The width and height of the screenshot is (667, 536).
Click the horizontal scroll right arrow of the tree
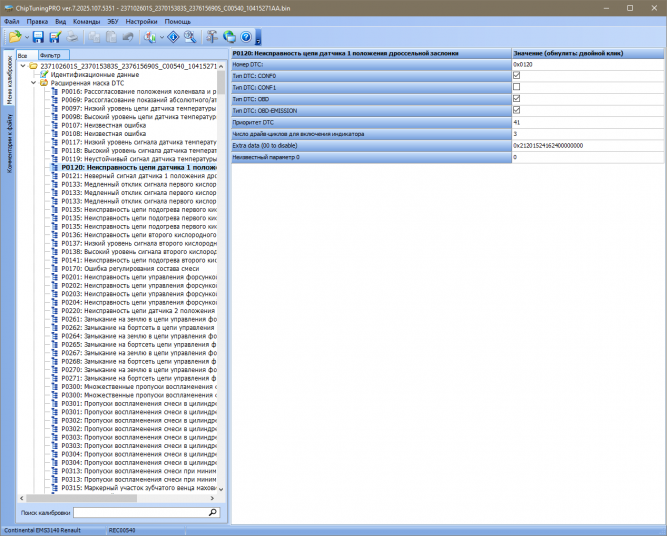[x=212, y=498]
